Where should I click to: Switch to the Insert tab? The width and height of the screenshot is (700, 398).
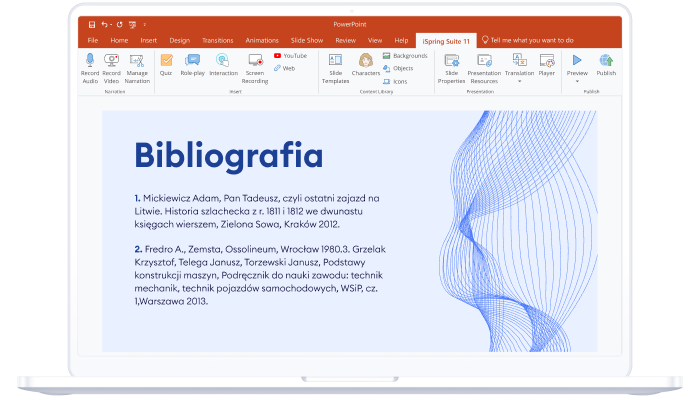tap(149, 40)
